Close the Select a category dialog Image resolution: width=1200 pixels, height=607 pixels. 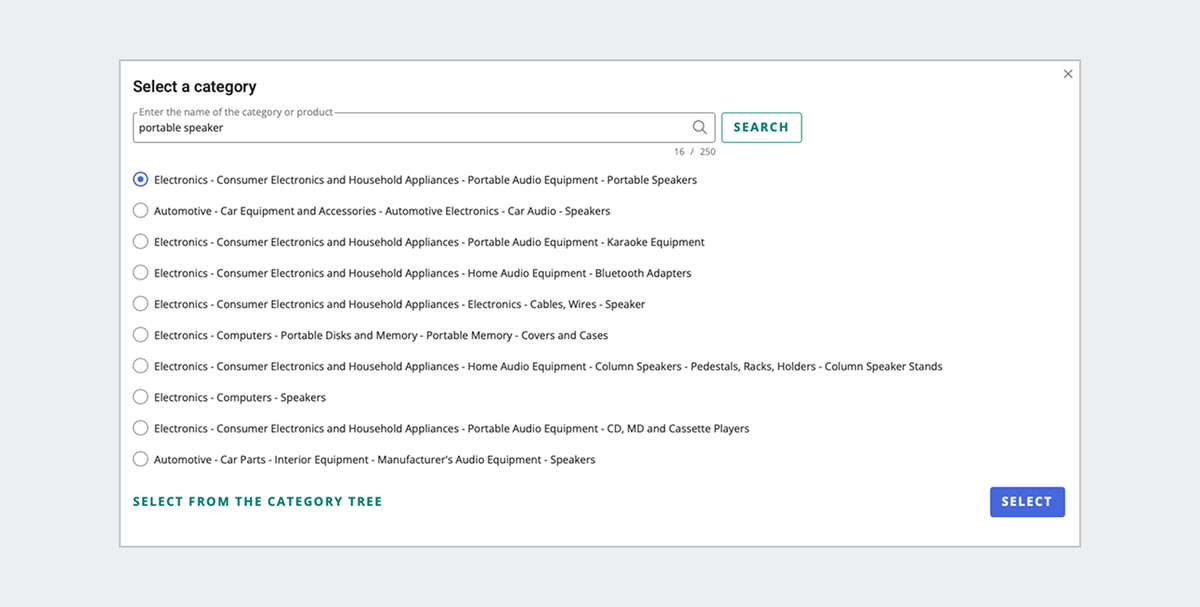1068,74
